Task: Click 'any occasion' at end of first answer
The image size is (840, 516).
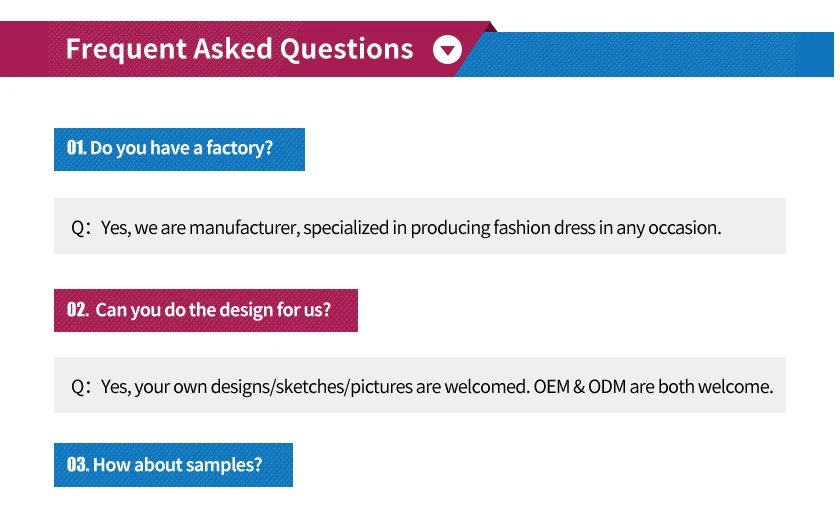Action: tap(668, 227)
